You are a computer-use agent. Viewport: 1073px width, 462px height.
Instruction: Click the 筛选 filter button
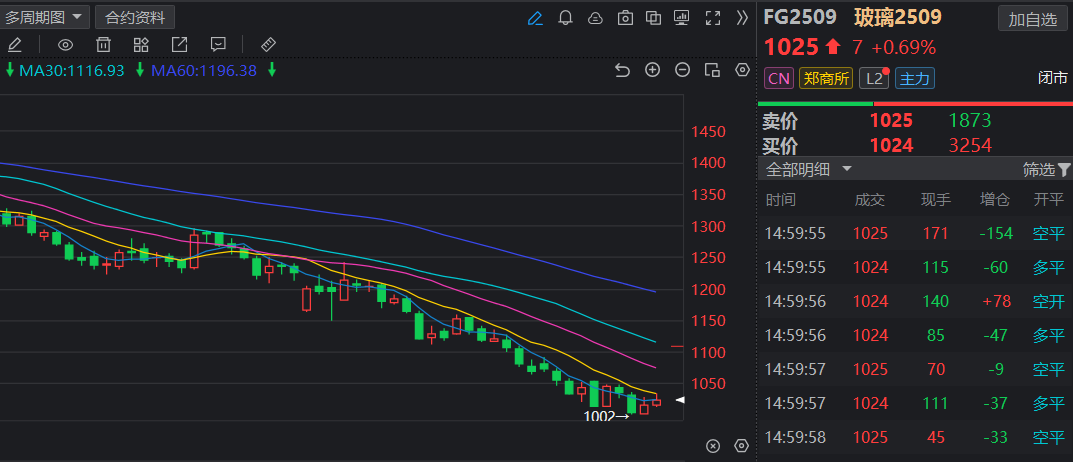1046,169
